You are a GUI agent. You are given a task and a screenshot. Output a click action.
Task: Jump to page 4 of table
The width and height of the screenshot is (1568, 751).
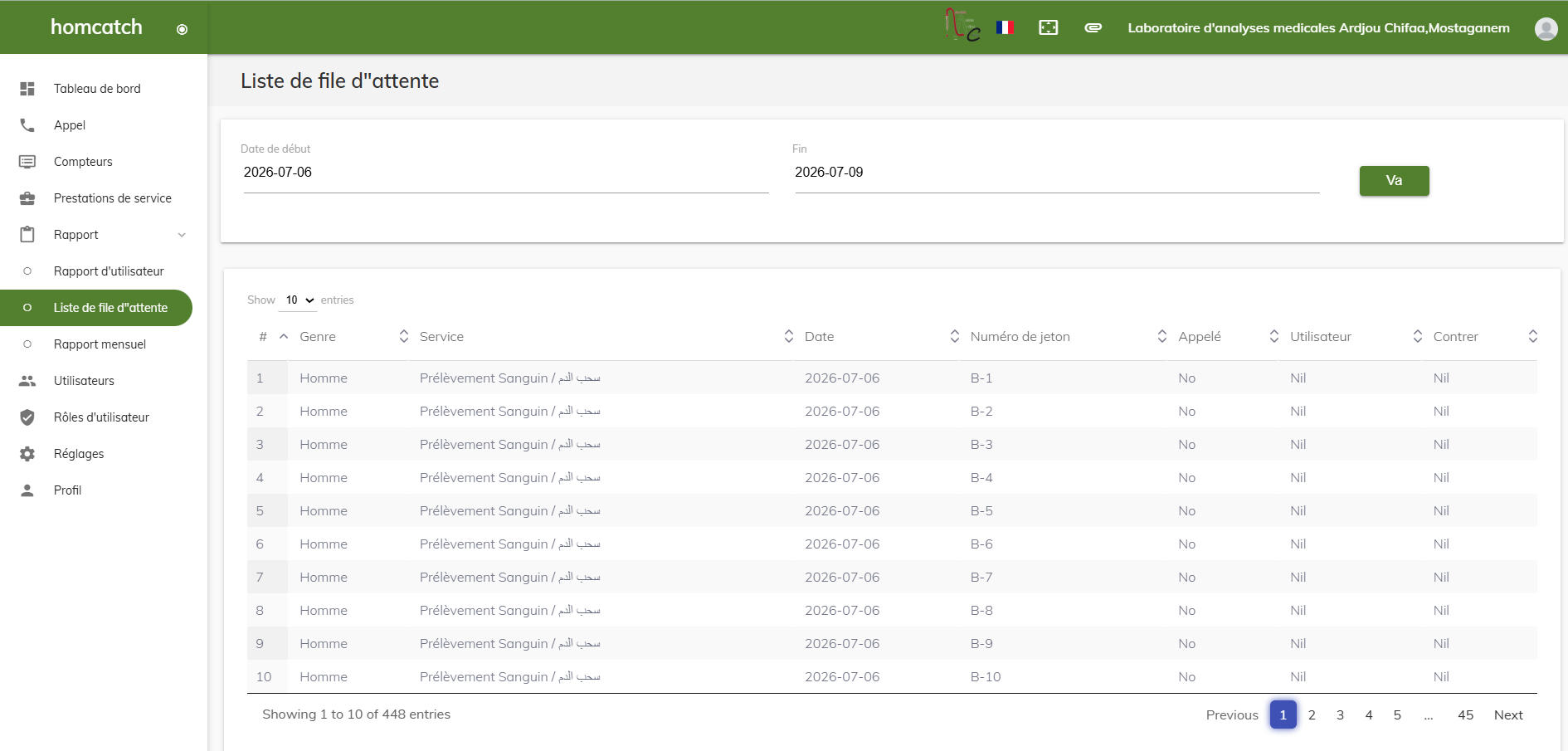[1369, 715]
